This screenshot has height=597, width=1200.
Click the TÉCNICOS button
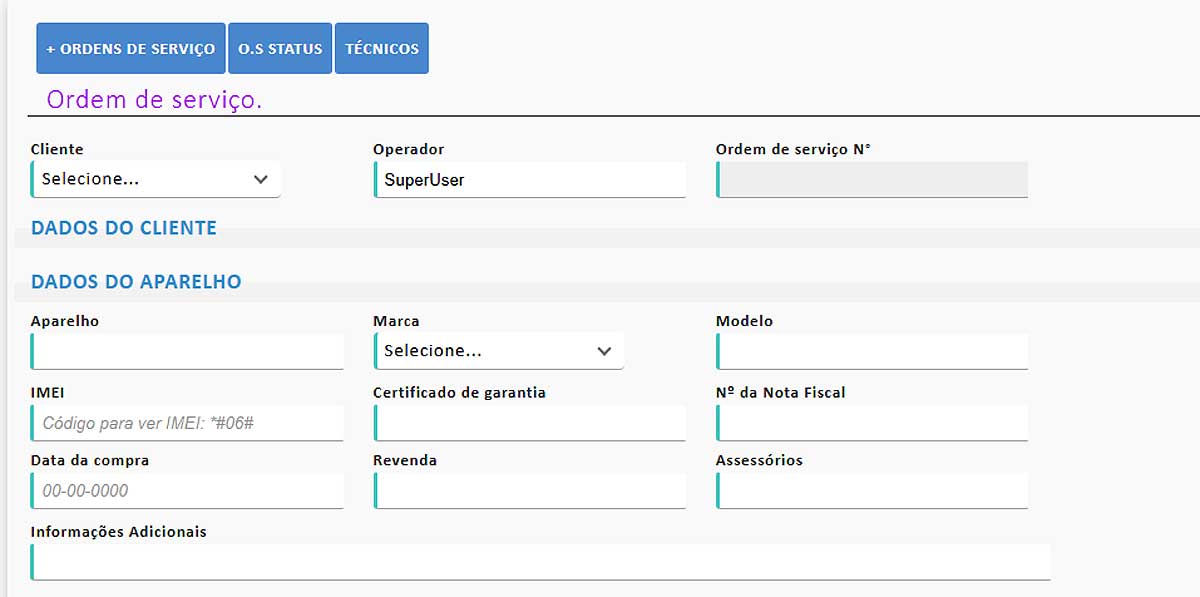381,47
